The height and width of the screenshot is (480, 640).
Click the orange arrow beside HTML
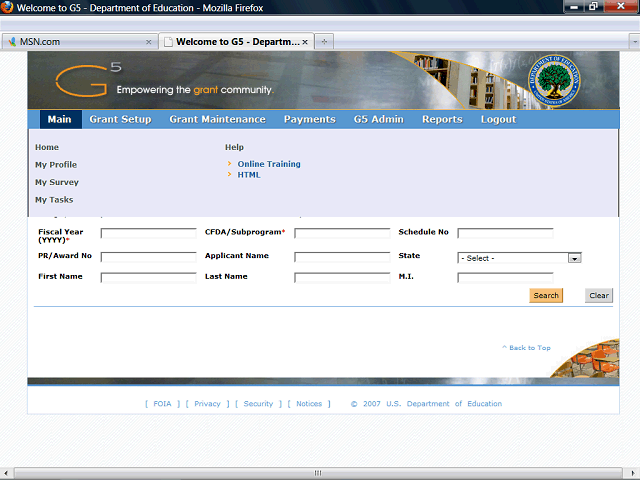(x=229, y=174)
